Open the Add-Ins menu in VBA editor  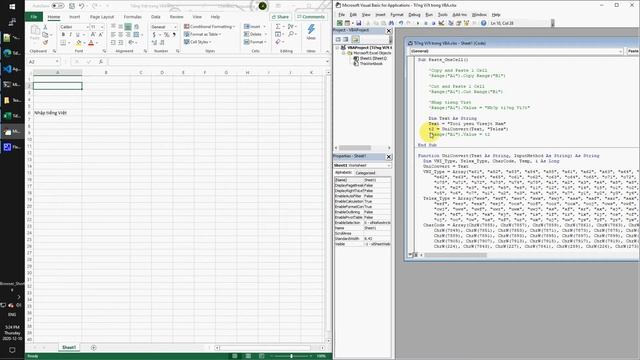coord(460,15)
